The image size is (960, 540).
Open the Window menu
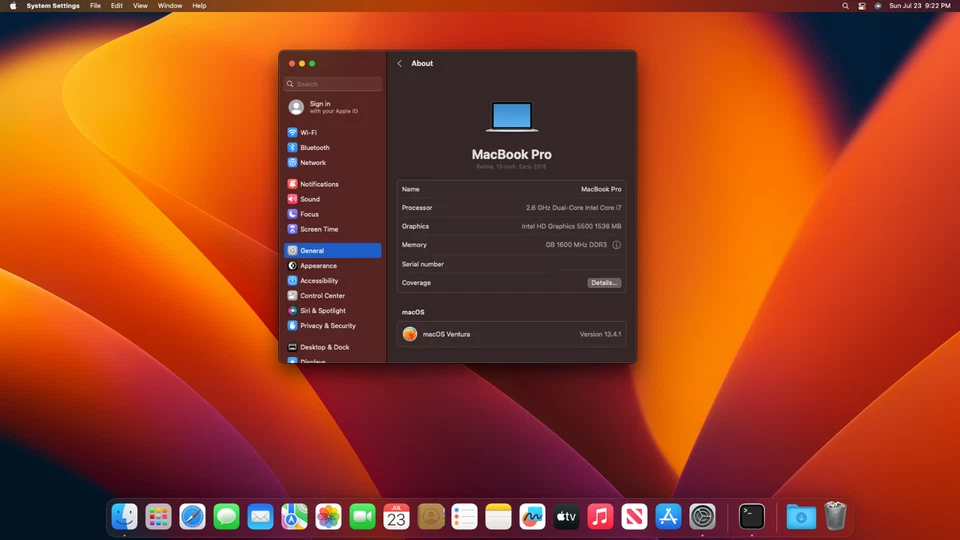[x=170, y=6]
